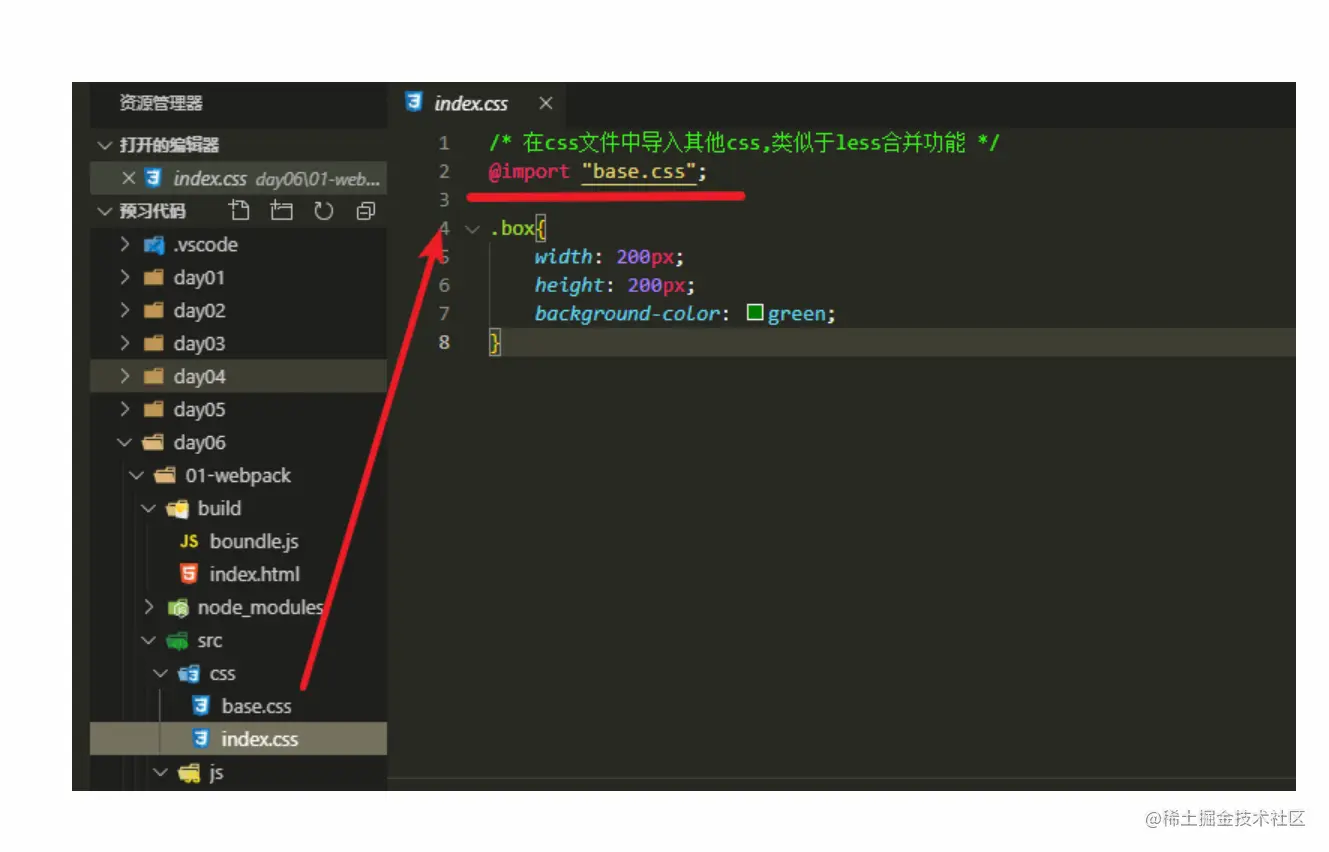Click the day01 folder icon
Viewport: 1329px width, 852px height.
tap(154, 278)
